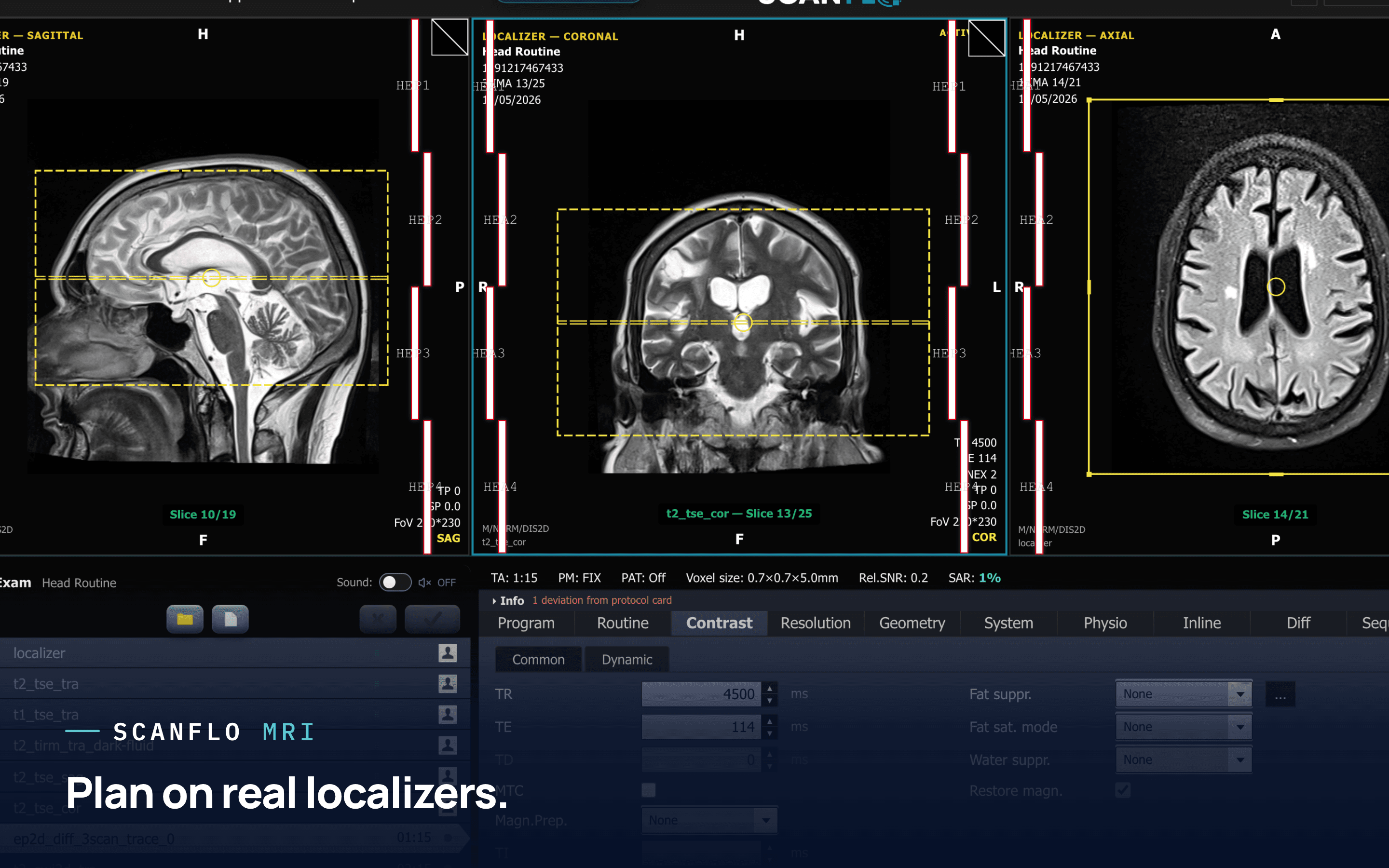Click the muted speaker icon
The width and height of the screenshot is (1389, 868).
424,583
